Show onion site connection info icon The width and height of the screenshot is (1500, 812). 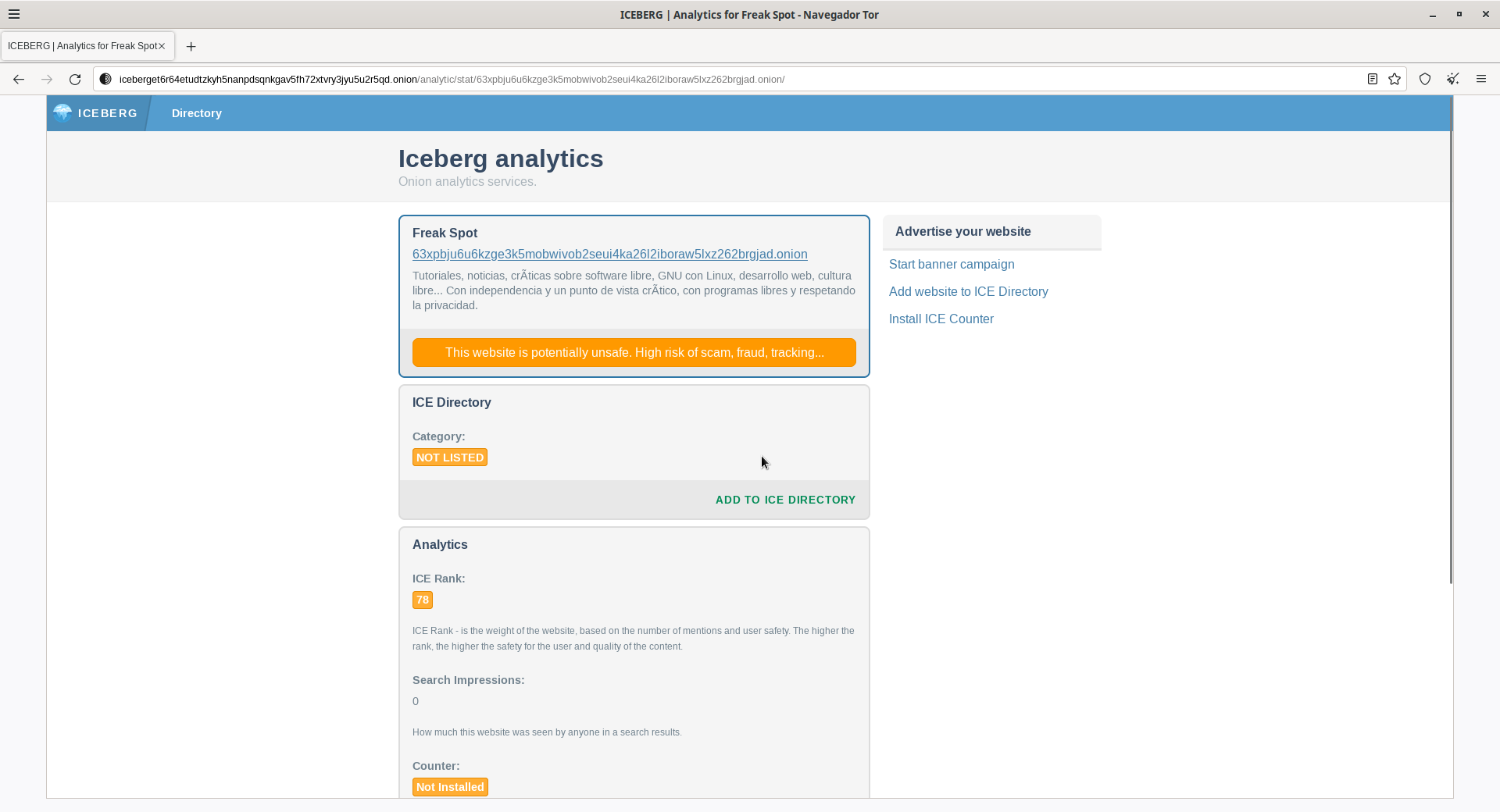point(105,79)
